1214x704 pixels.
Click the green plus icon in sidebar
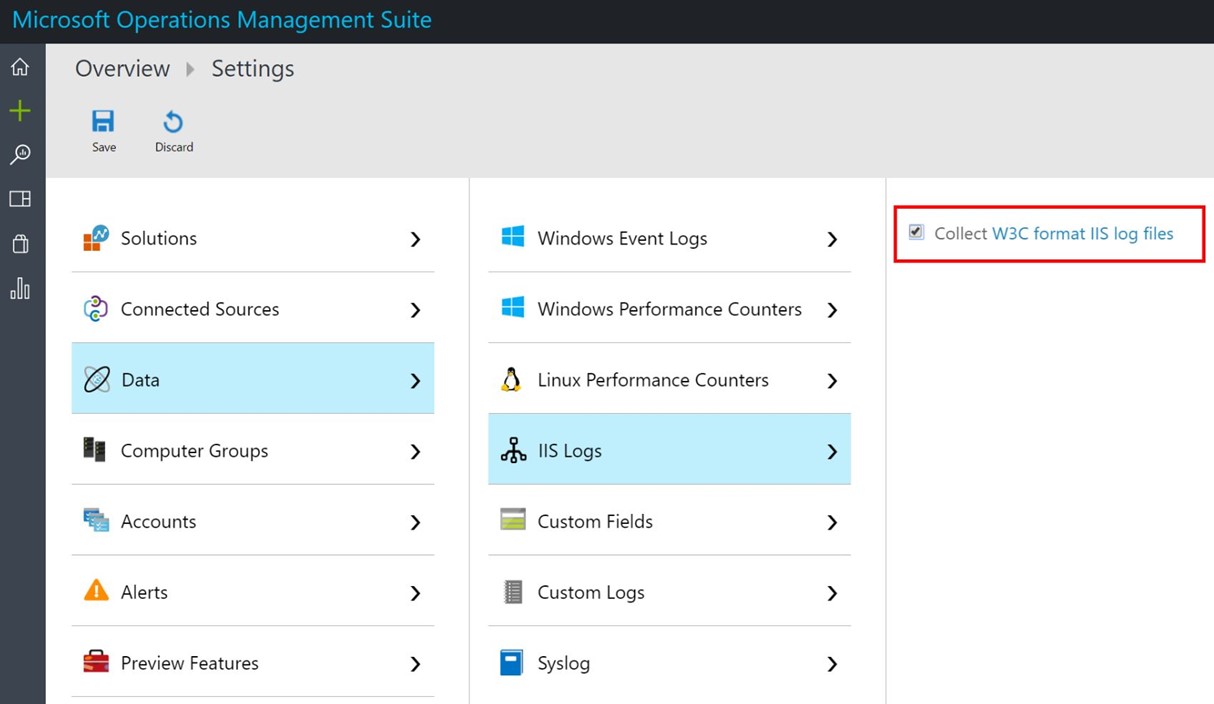pyautogui.click(x=20, y=111)
